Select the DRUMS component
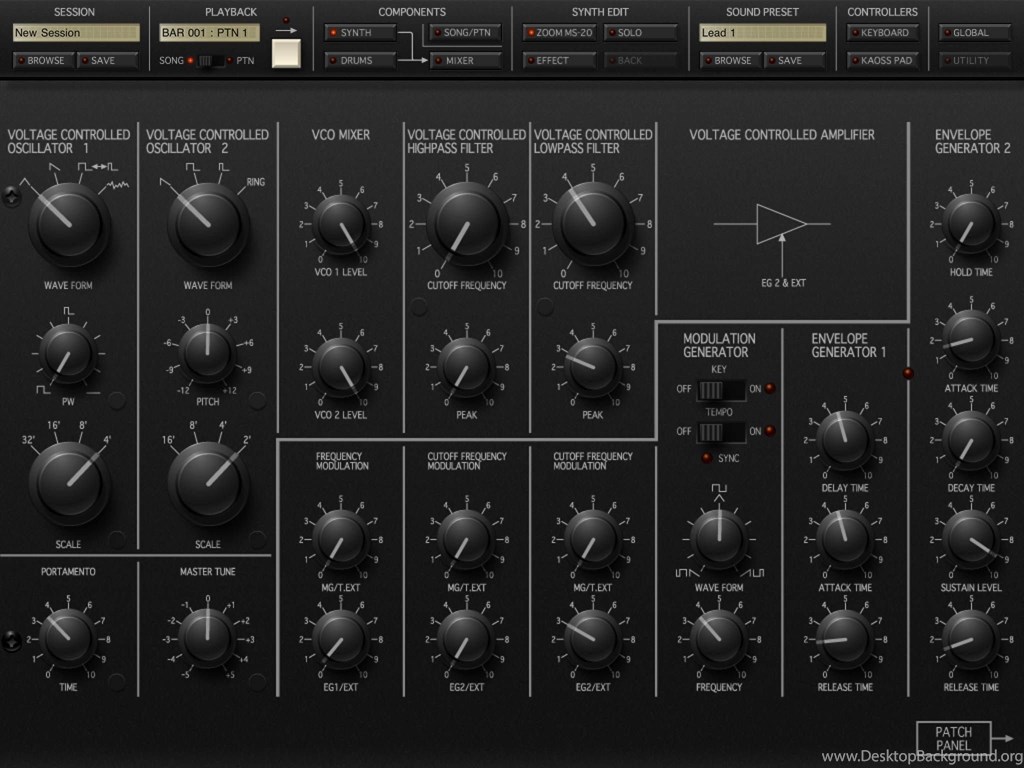Viewport: 1024px width, 768px height. click(x=360, y=60)
